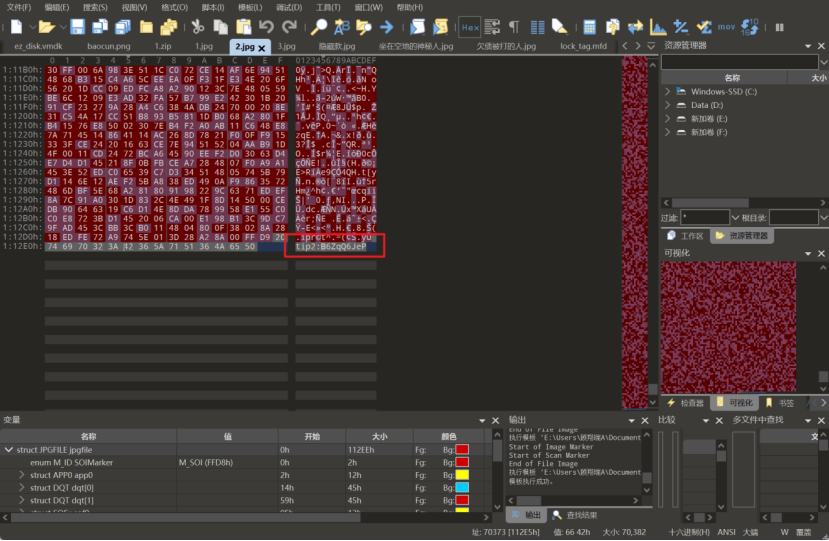The width and height of the screenshot is (829, 541).
Task: Click the Cut scissors icon
Action: click(197, 27)
